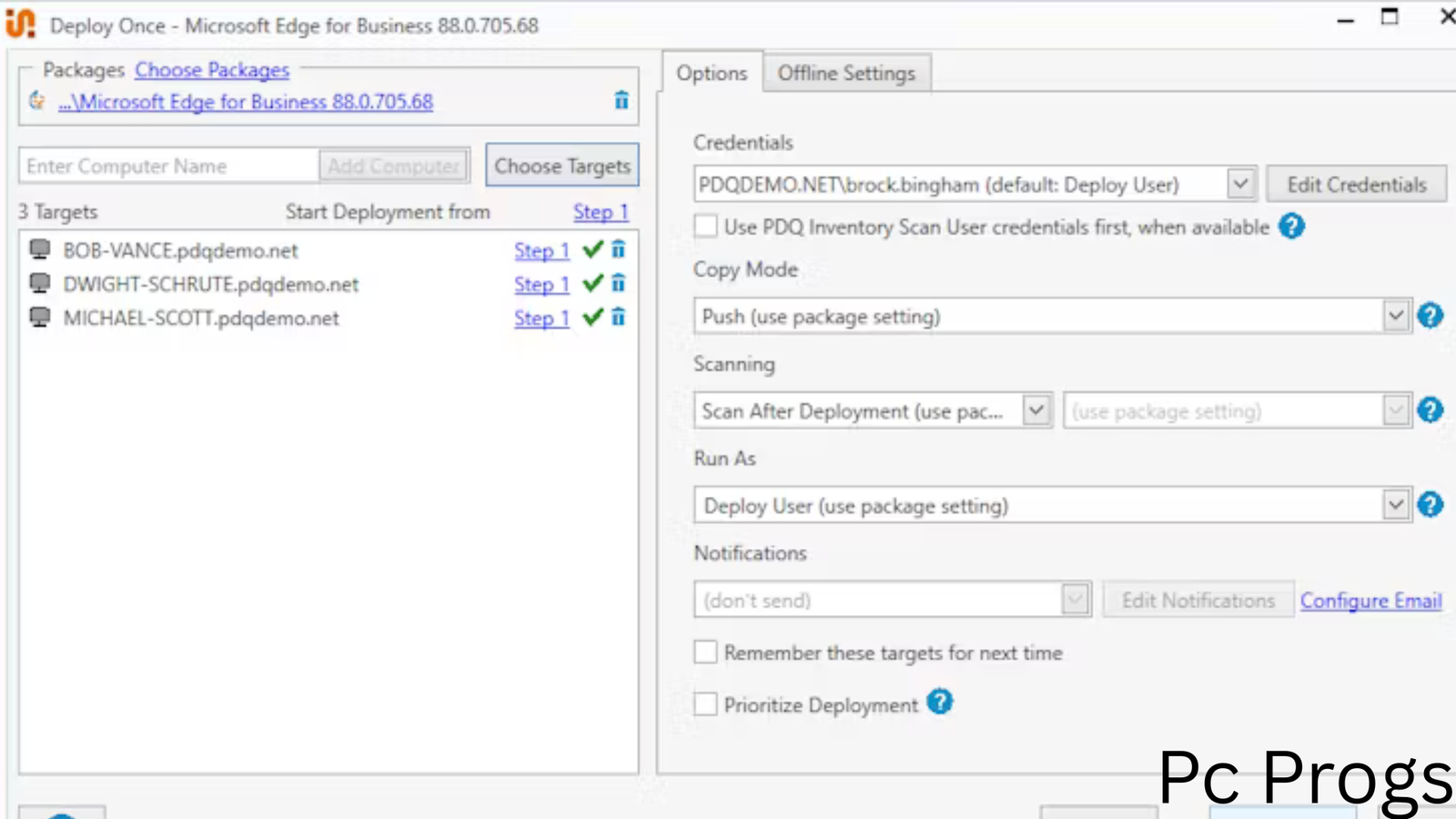Click computer icon next to BOB-VANCE
This screenshot has width=1456, height=819.
tap(40, 248)
